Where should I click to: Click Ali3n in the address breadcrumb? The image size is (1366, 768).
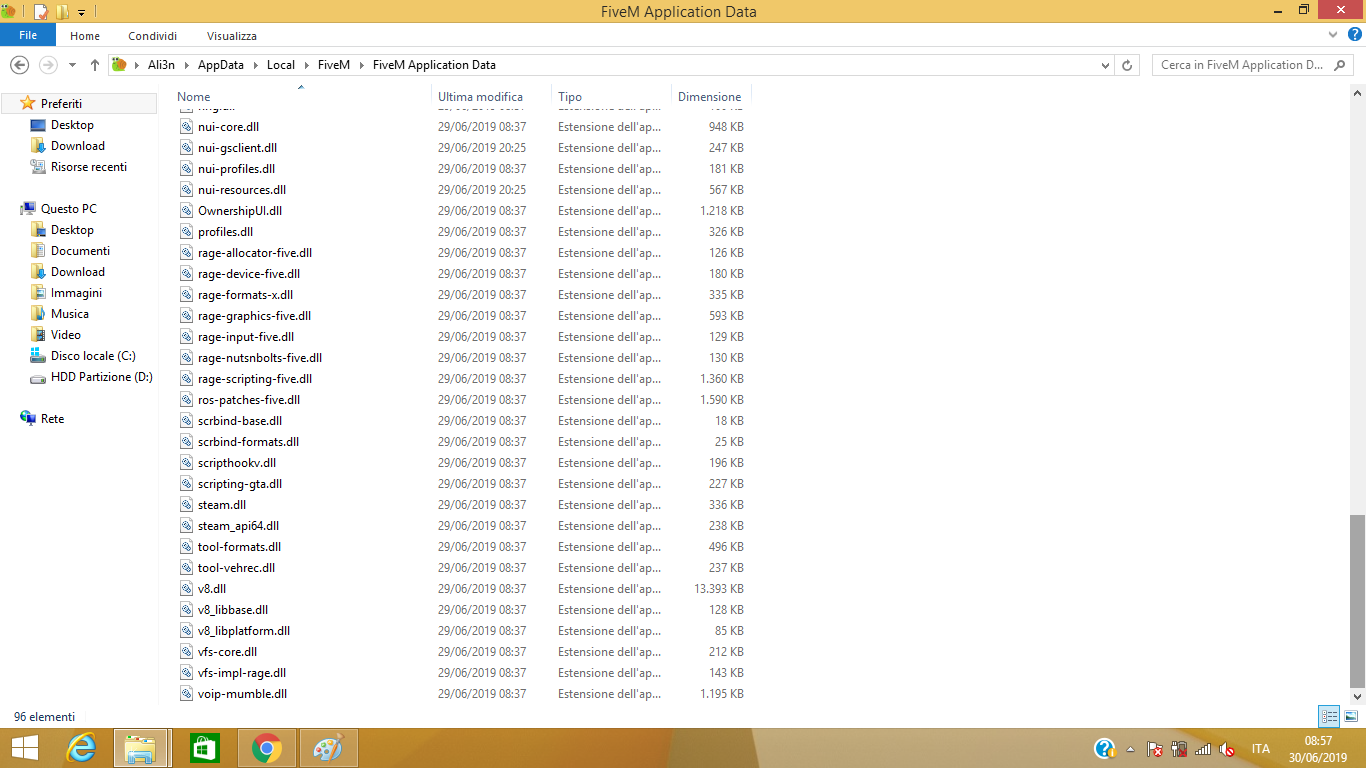coord(160,65)
